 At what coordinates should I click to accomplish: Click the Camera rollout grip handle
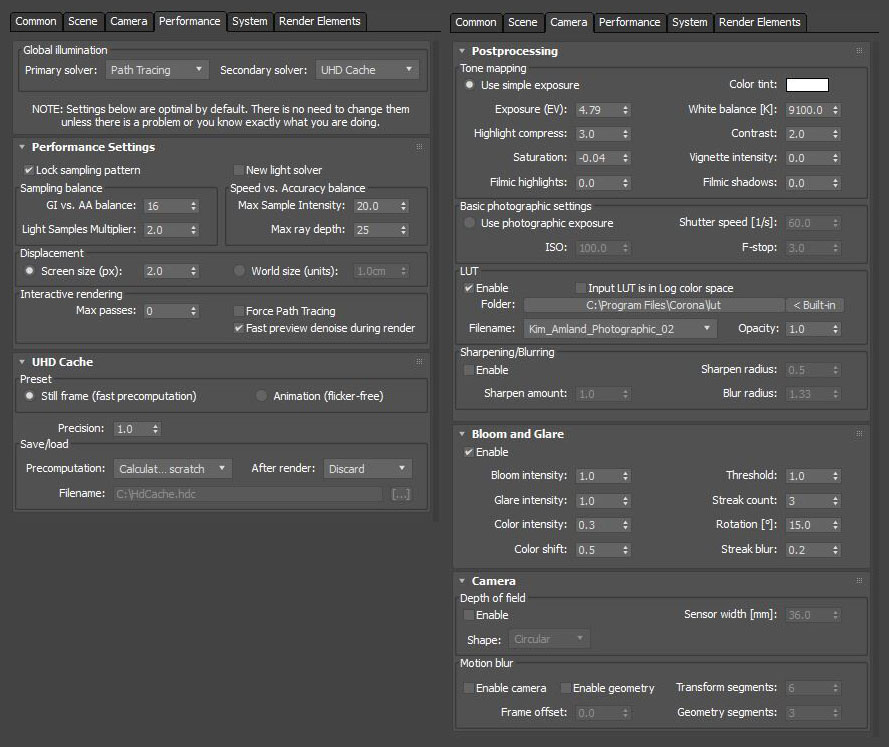(x=859, y=581)
